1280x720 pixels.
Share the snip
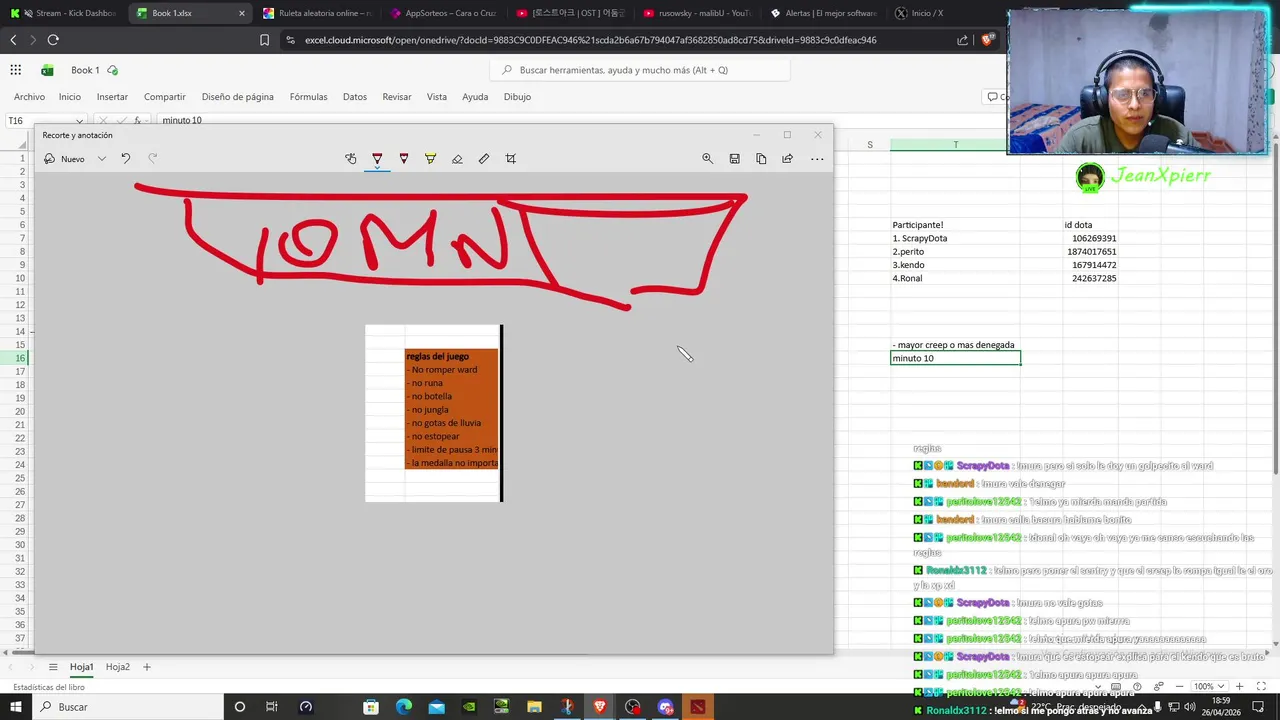coord(788,159)
